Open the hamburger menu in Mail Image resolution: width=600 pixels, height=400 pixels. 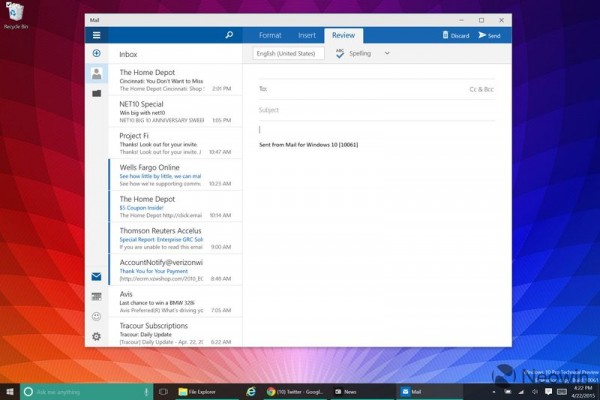[97, 35]
